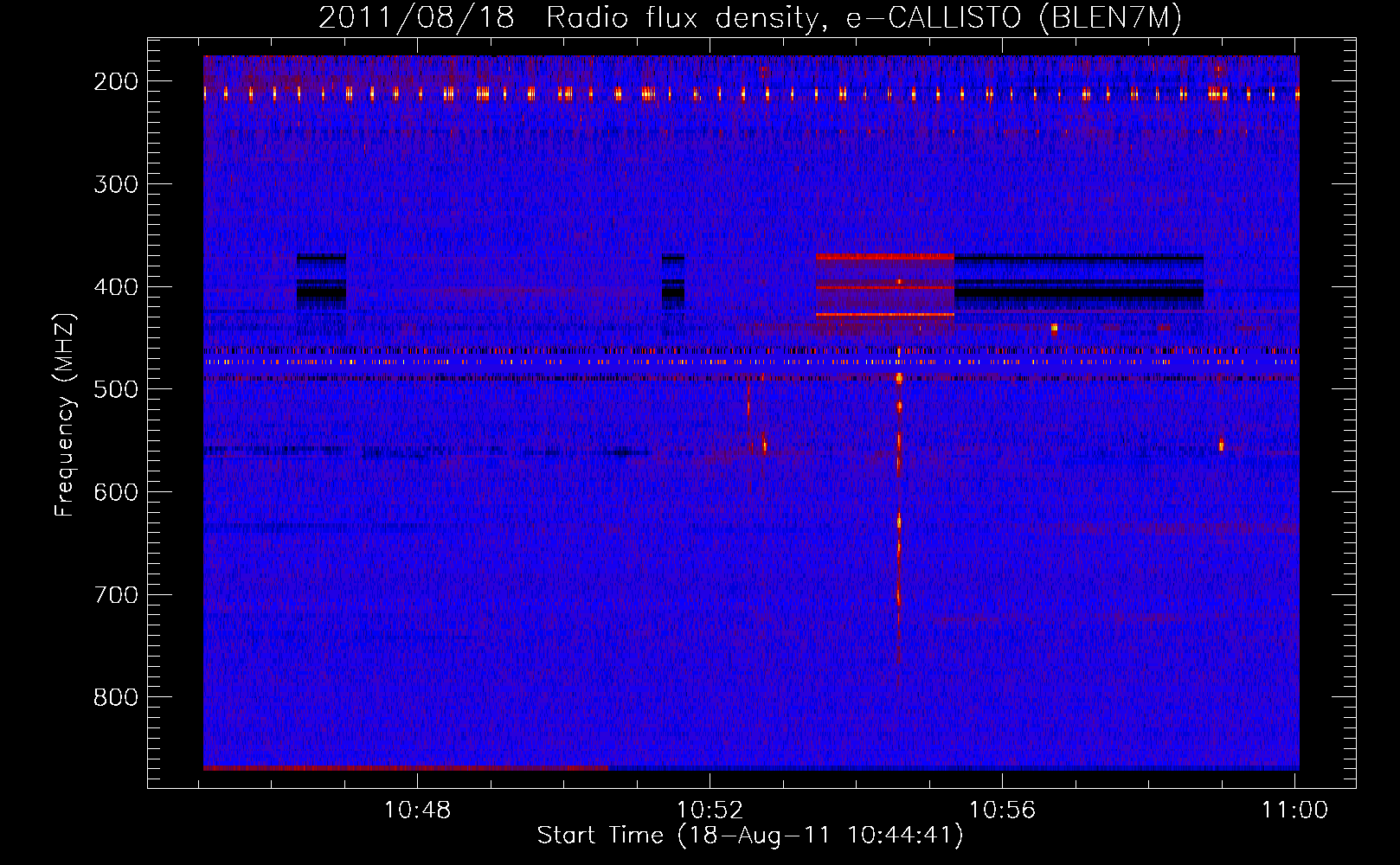Click the 800 frequency tick label

coord(116,697)
